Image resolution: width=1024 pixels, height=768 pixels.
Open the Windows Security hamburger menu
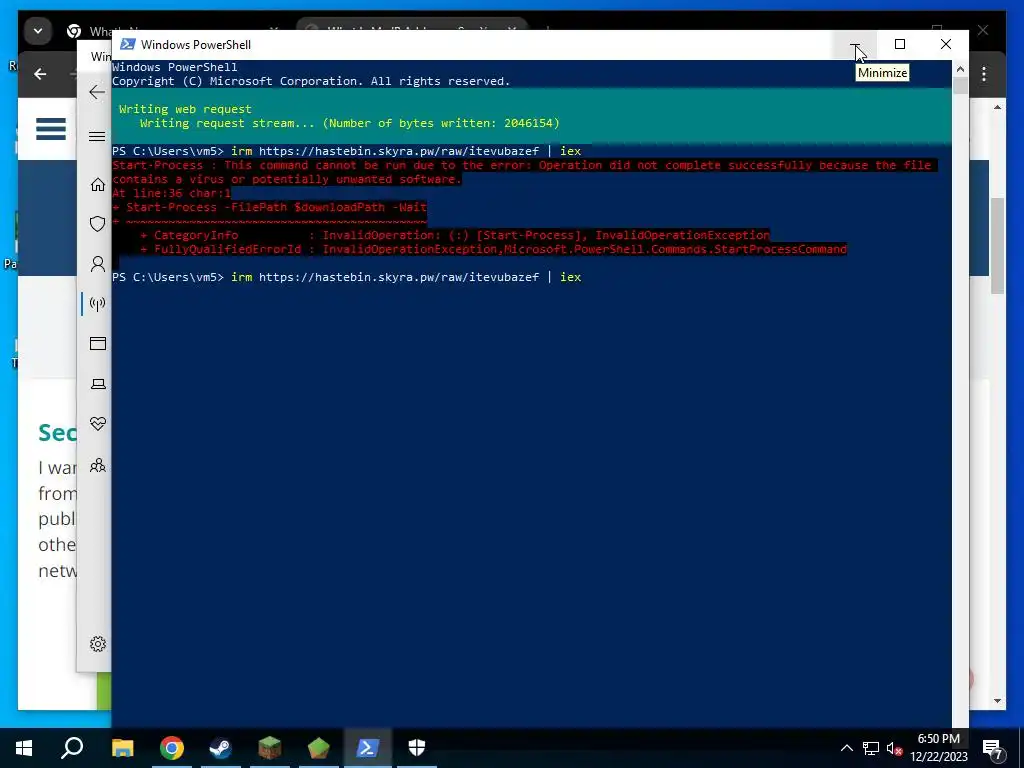click(97, 136)
